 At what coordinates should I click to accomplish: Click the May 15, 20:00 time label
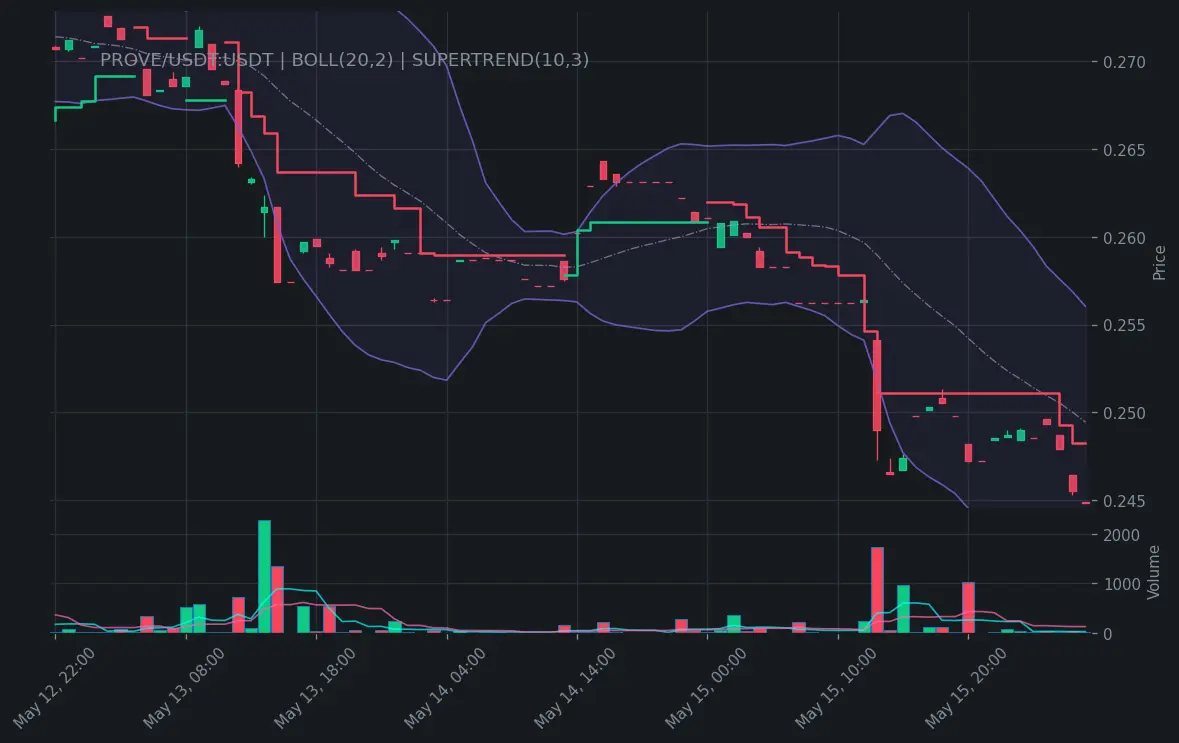(966, 688)
